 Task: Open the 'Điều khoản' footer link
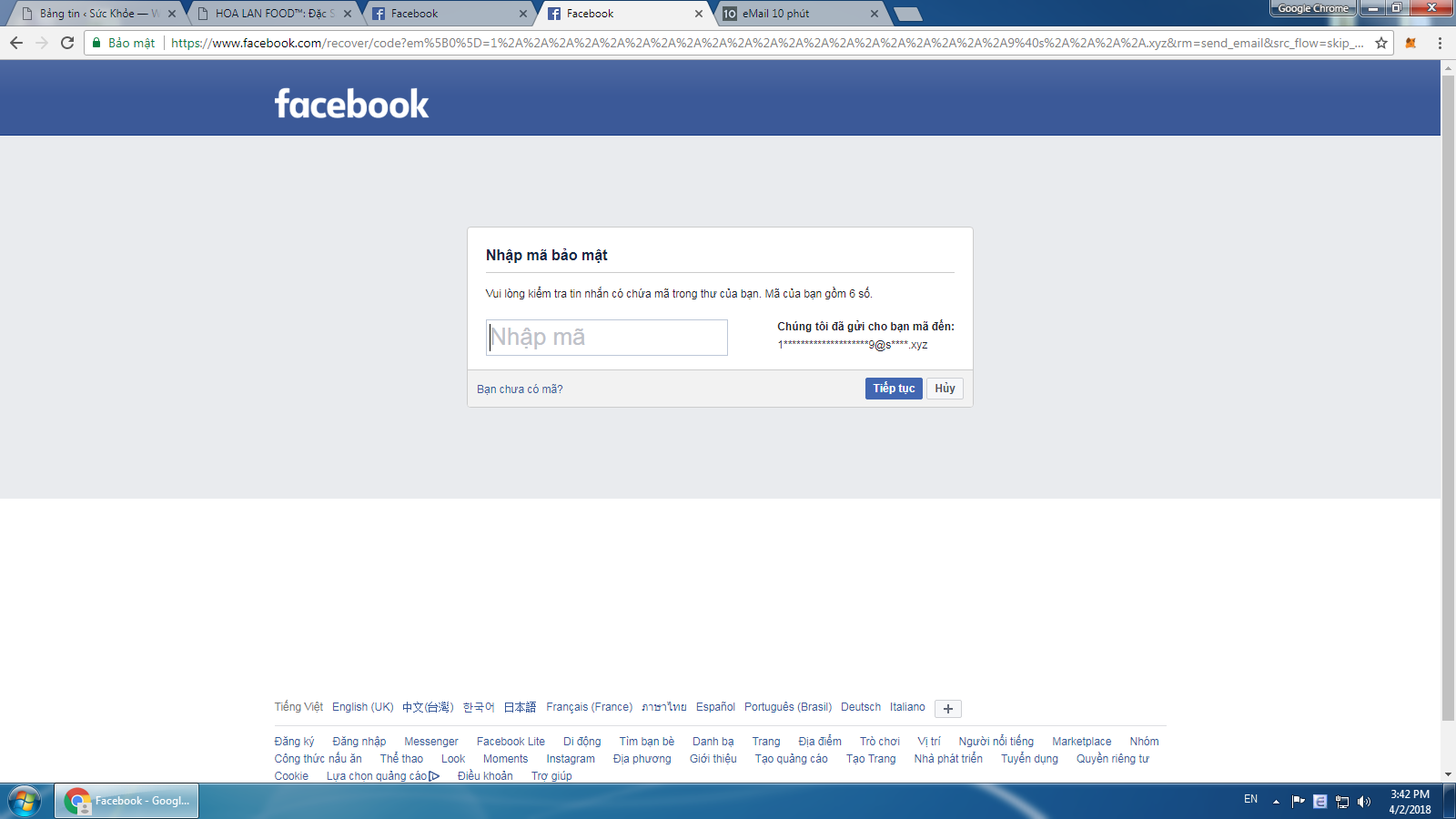tap(485, 776)
